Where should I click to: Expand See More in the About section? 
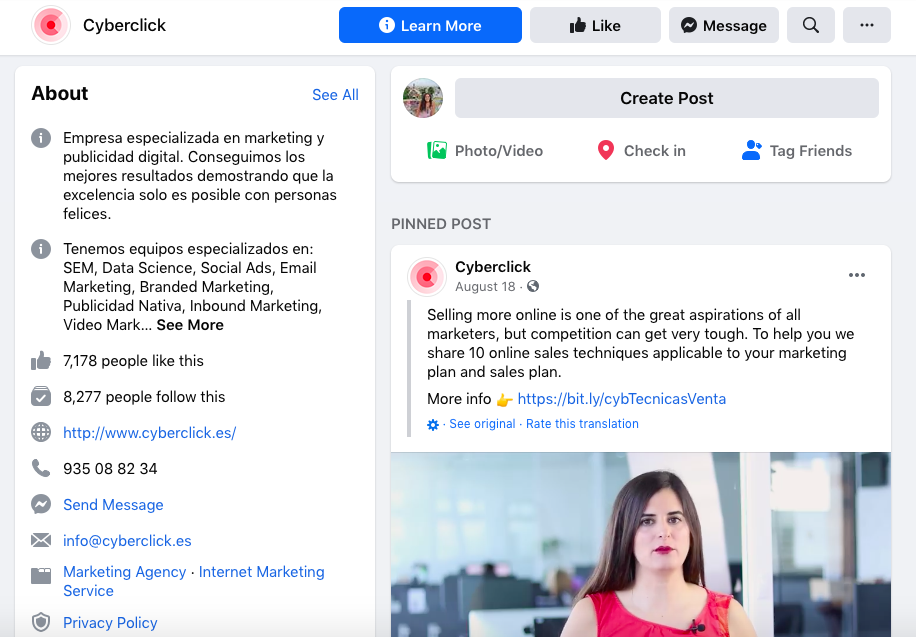pos(189,324)
